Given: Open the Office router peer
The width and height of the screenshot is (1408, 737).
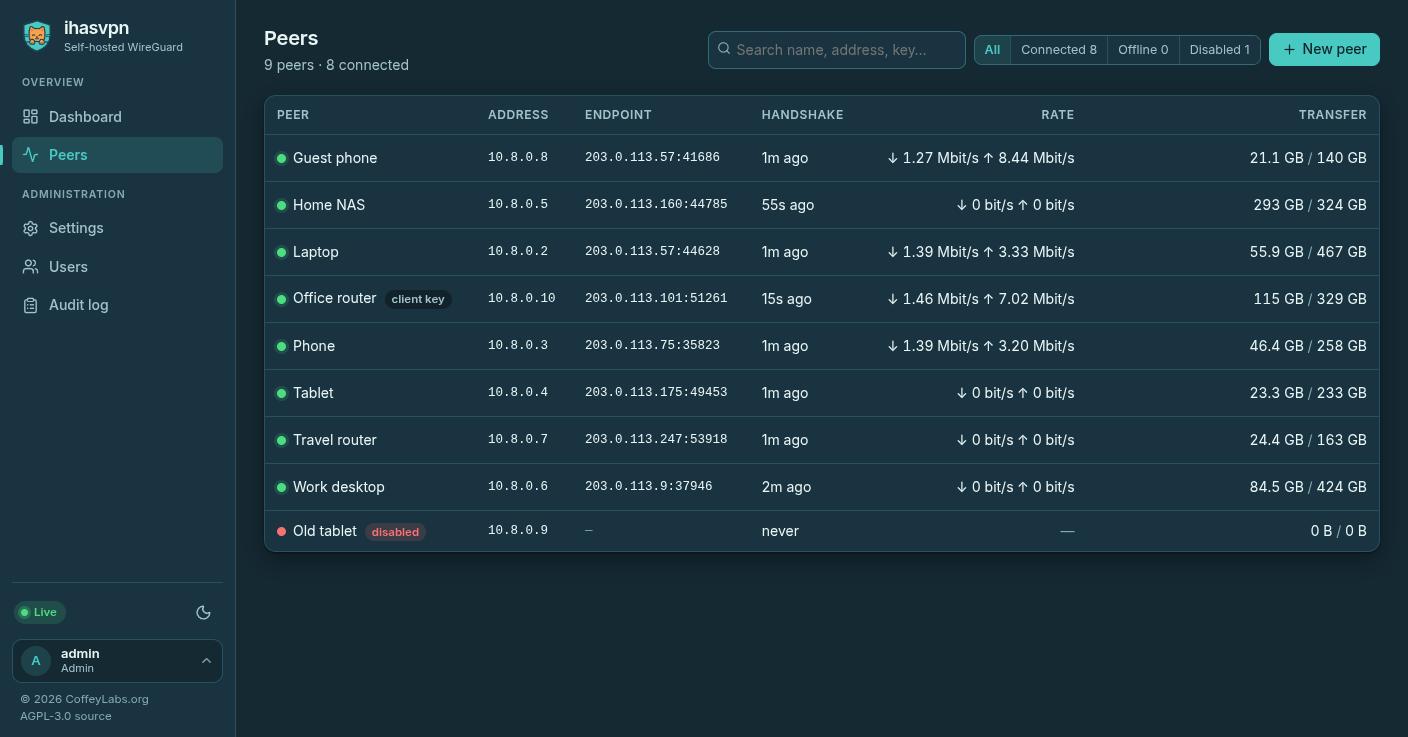Looking at the screenshot, I should (x=335, y=298).
